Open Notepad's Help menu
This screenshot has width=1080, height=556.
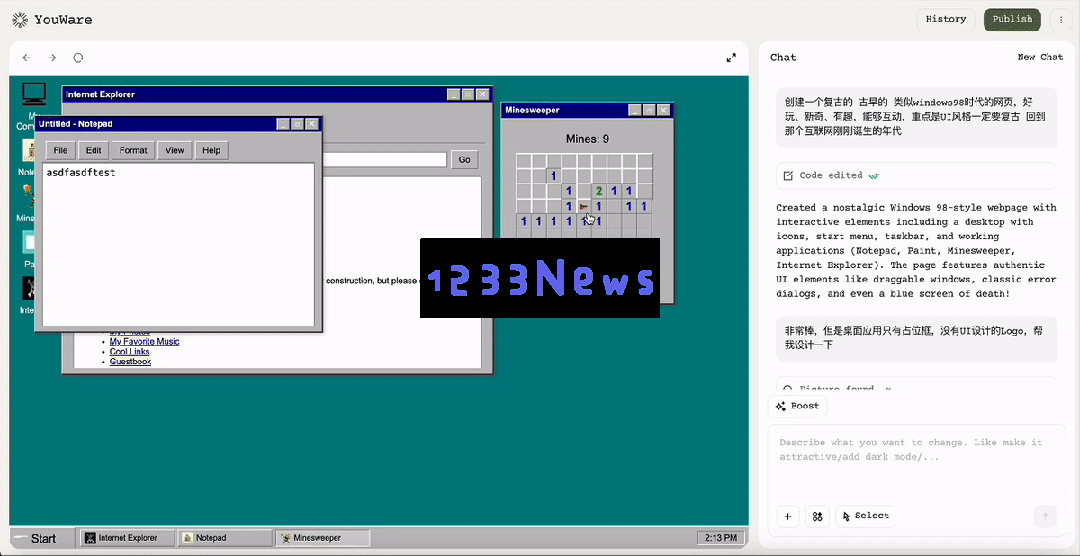tap(211, 150)
